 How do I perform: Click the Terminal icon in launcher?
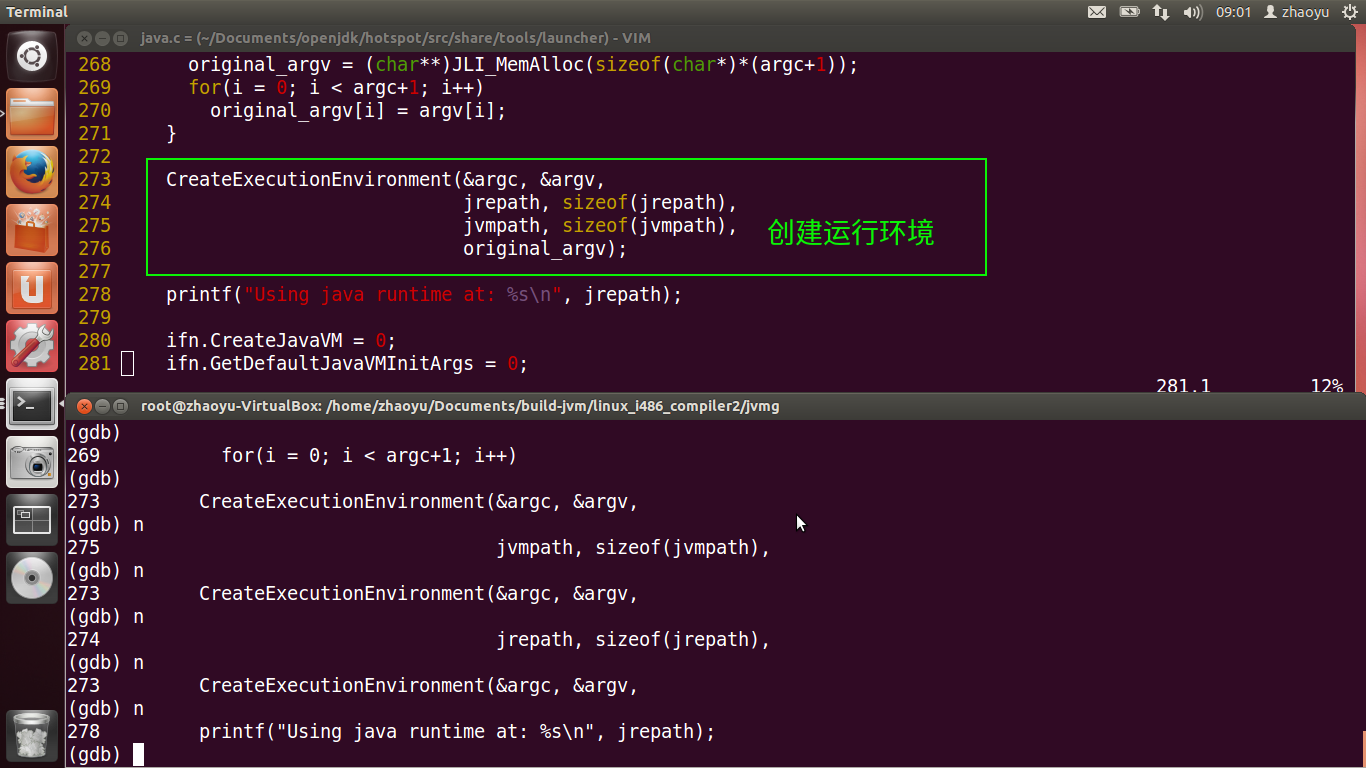(x=32, y=404)
